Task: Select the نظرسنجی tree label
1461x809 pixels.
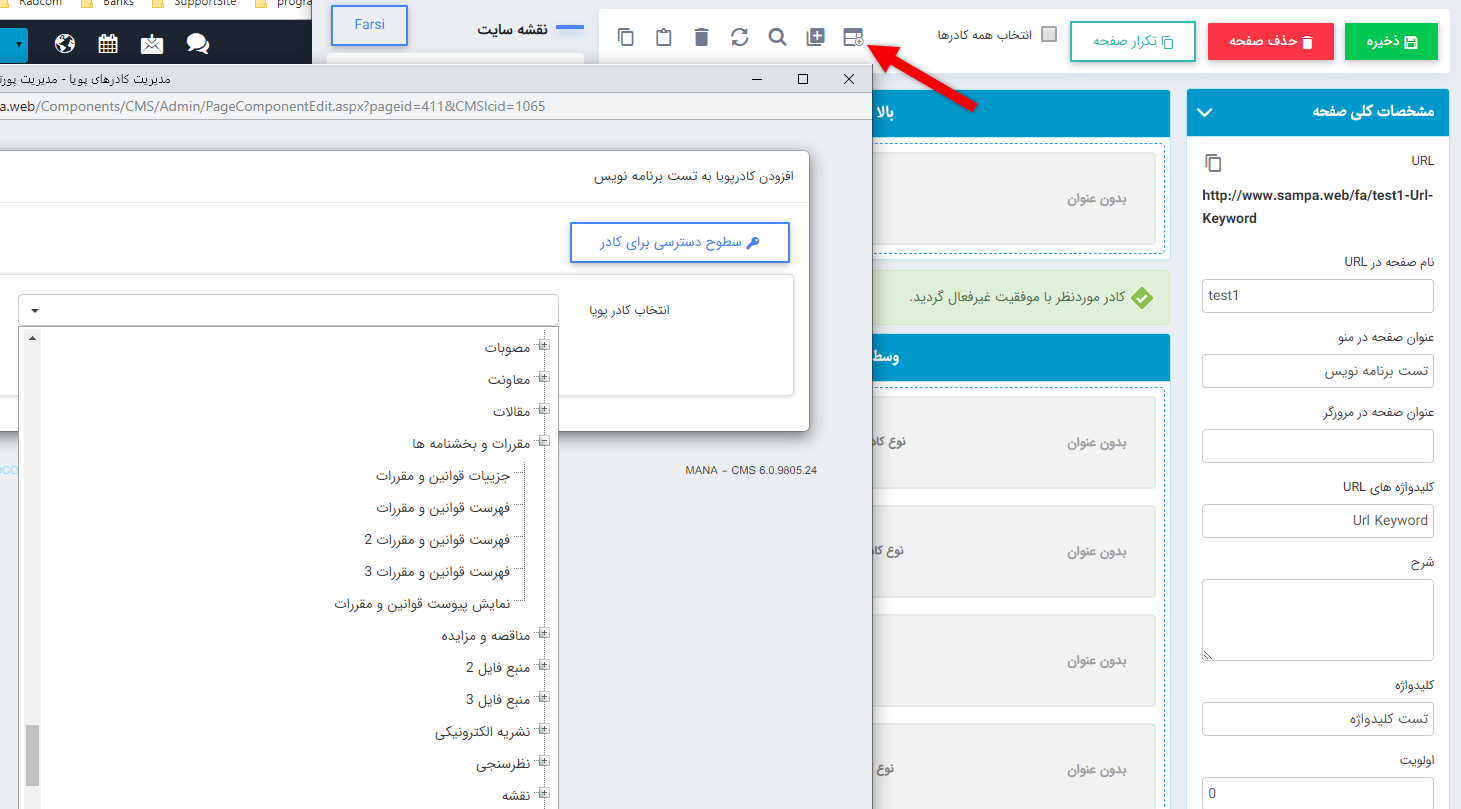Action: tap(503, 765)
